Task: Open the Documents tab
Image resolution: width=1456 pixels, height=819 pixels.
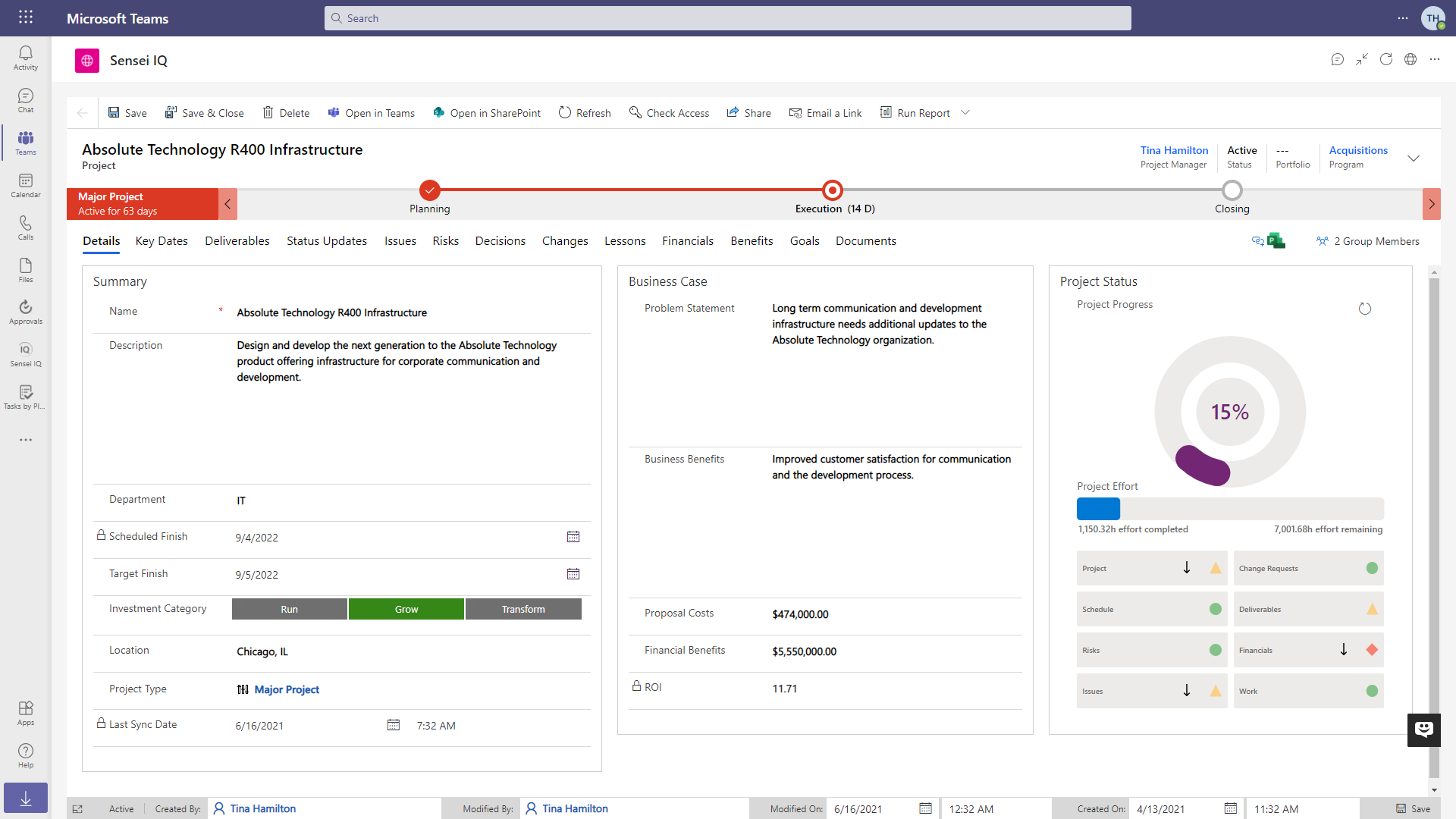Action: click(866, 241)
